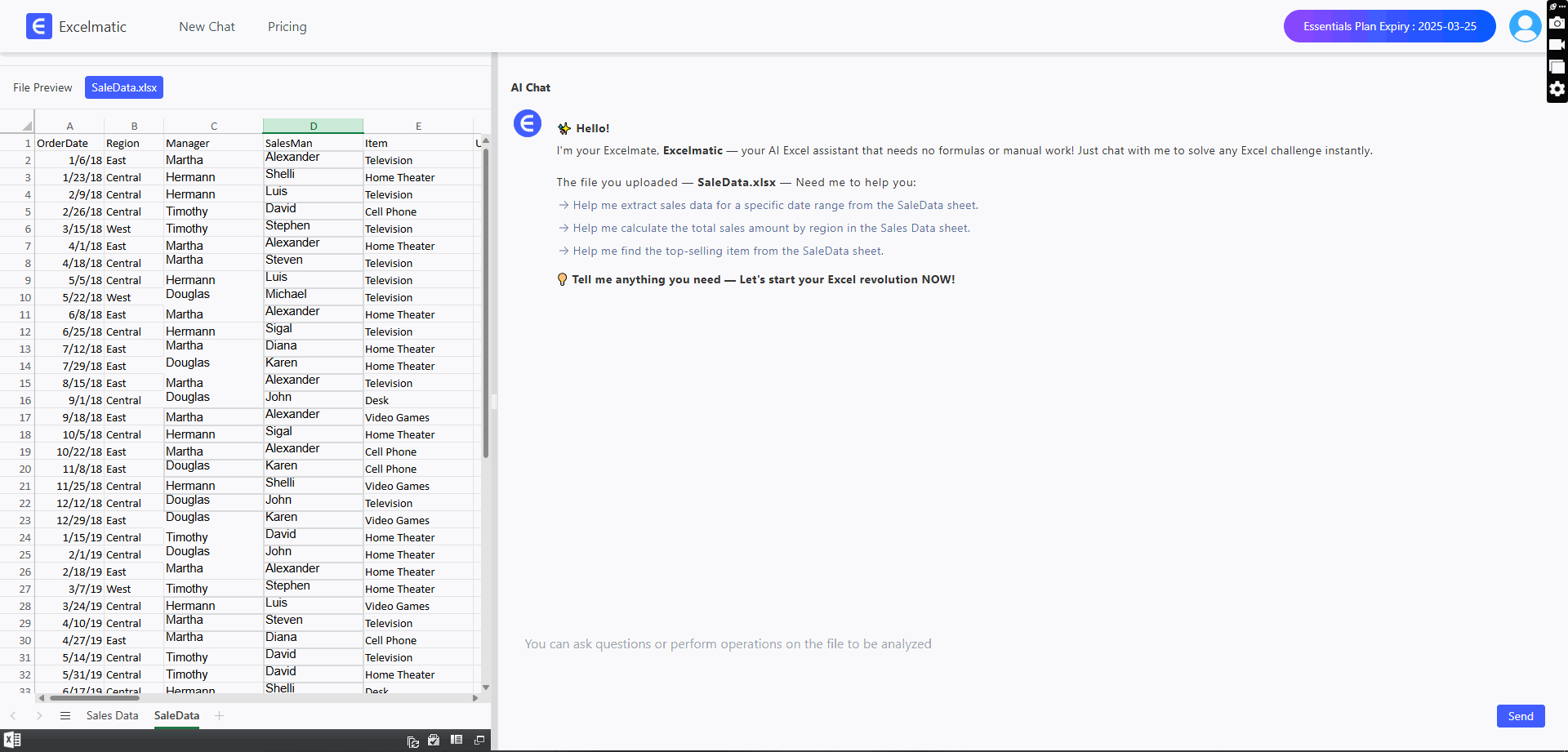This screenshot has height=752, width=1568.
Task: Open the sheet list hamburger menu
Action: pos(65,716)
